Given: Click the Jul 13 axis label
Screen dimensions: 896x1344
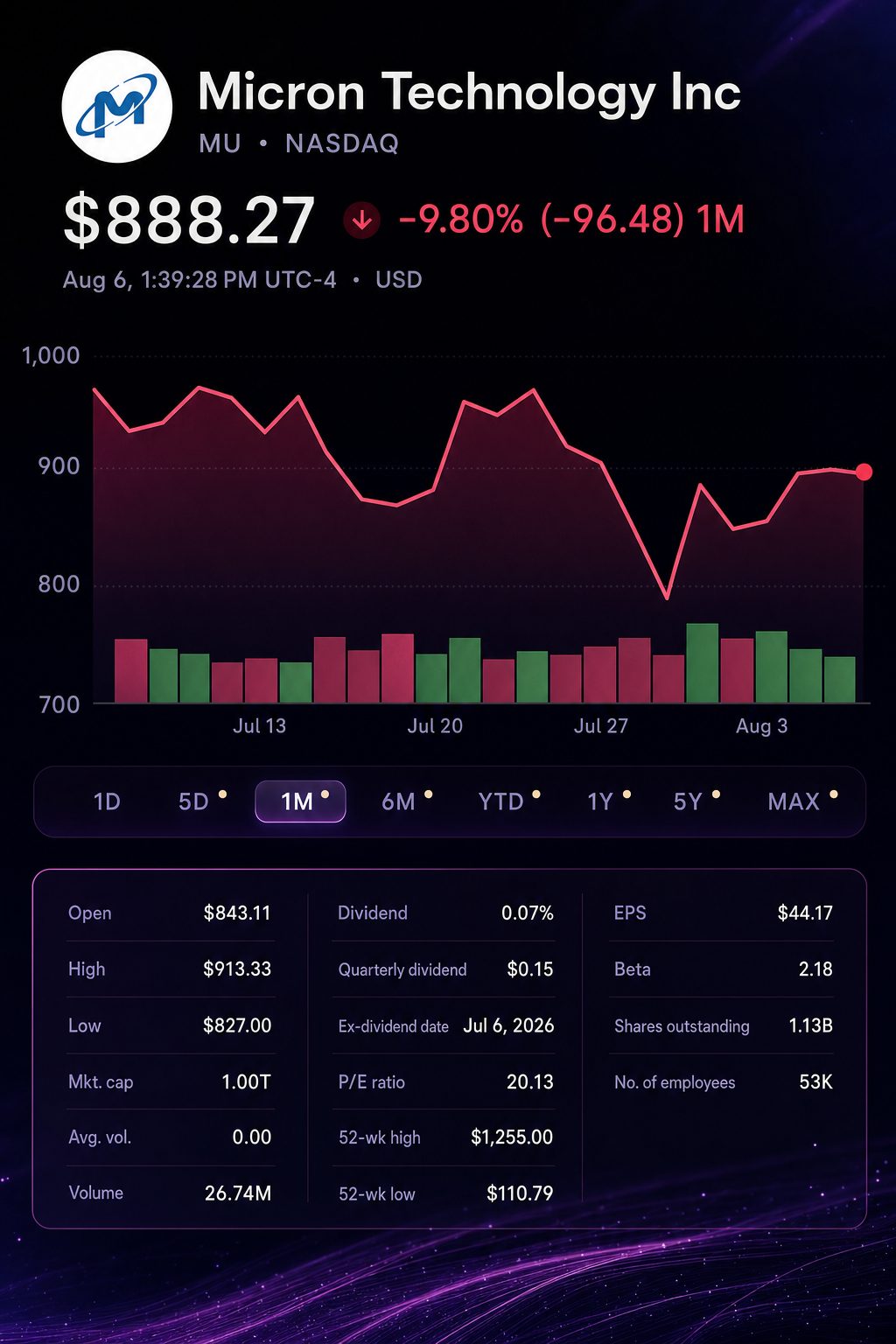Looking at the screenshot, I should click(x=259, y=726).
